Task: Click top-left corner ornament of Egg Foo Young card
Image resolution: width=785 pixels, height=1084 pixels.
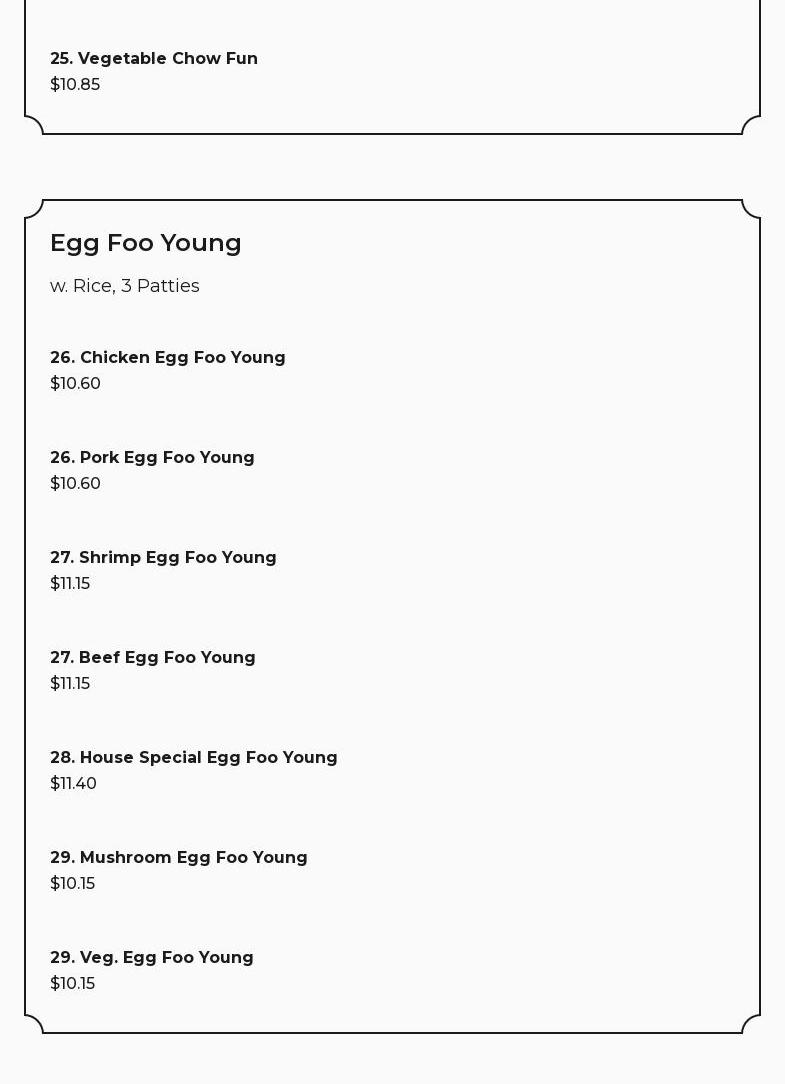Action: click(34, 209)
